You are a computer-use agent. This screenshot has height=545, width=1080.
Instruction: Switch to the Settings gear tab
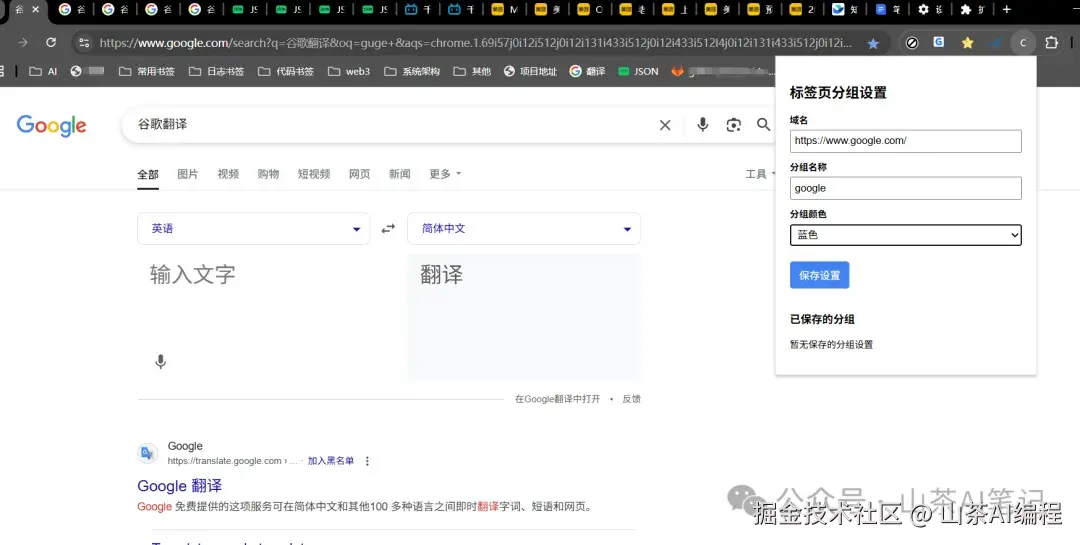930,10
